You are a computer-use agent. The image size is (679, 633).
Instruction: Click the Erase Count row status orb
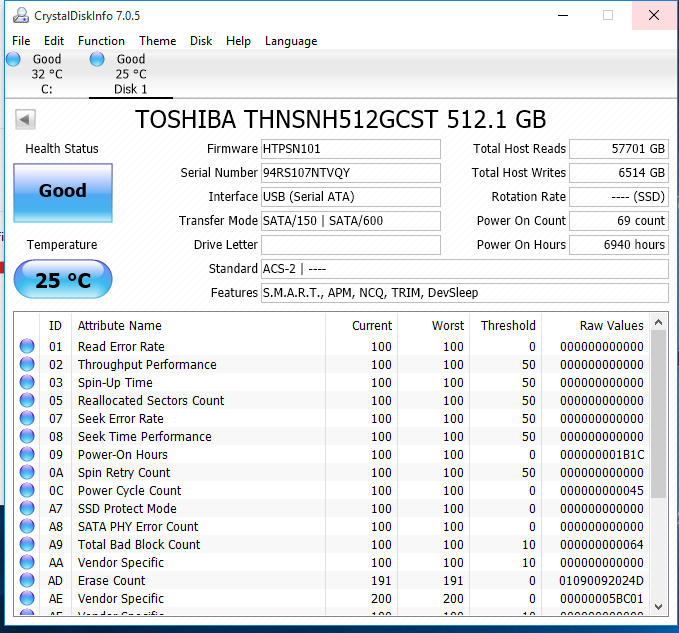(27, 581)
